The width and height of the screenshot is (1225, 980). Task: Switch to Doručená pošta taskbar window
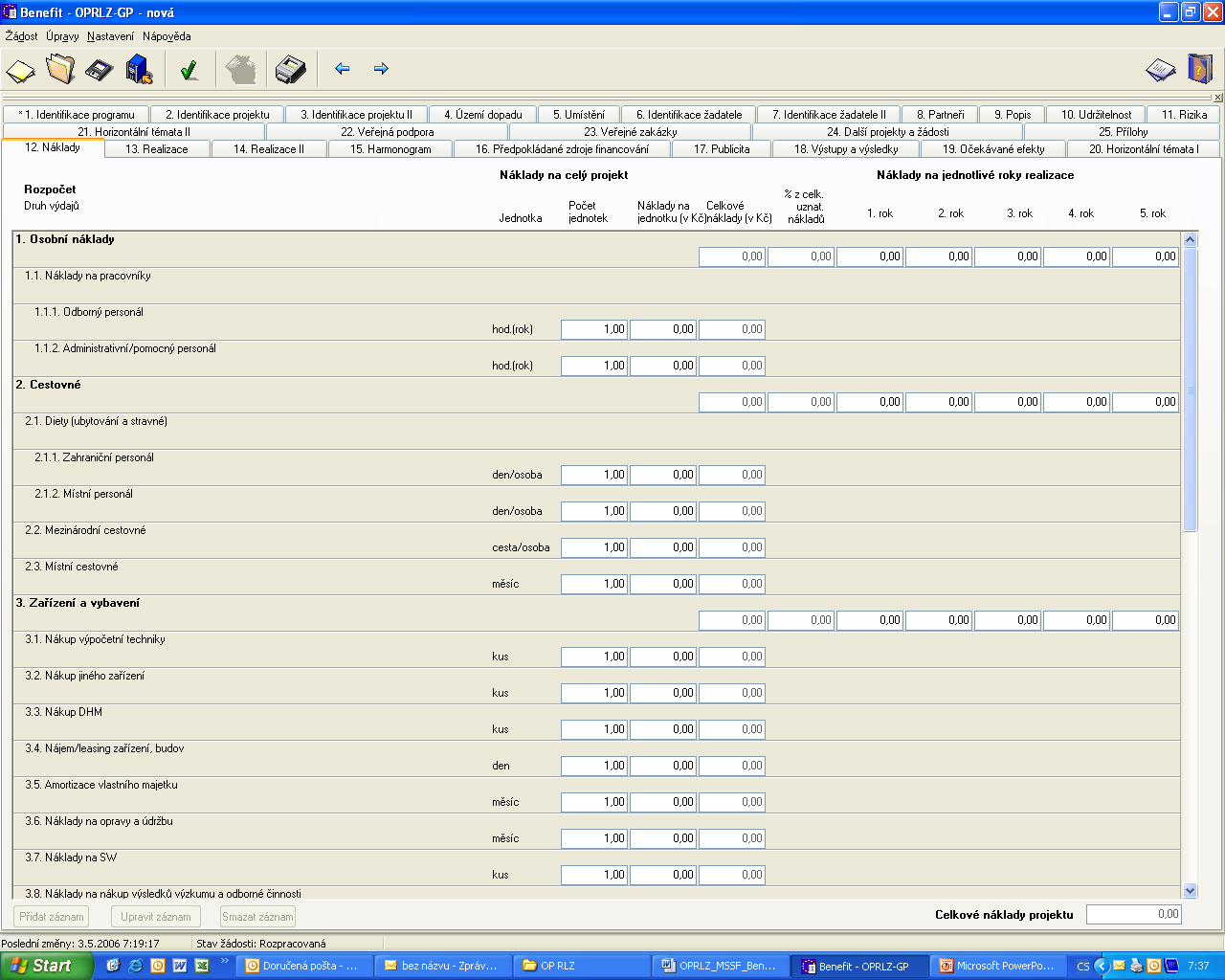point(303,966)
